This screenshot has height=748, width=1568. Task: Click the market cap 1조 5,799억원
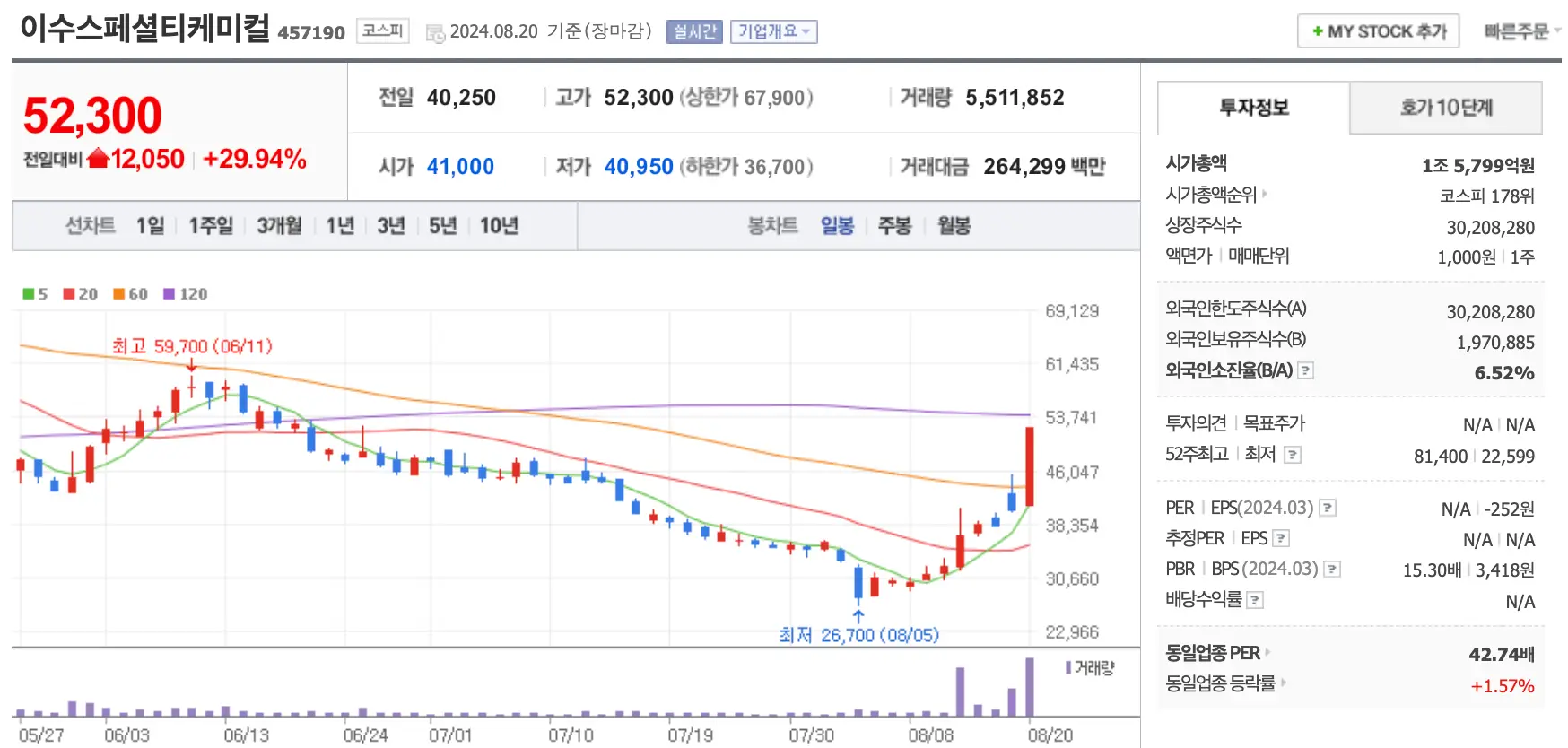point(1478,166)
